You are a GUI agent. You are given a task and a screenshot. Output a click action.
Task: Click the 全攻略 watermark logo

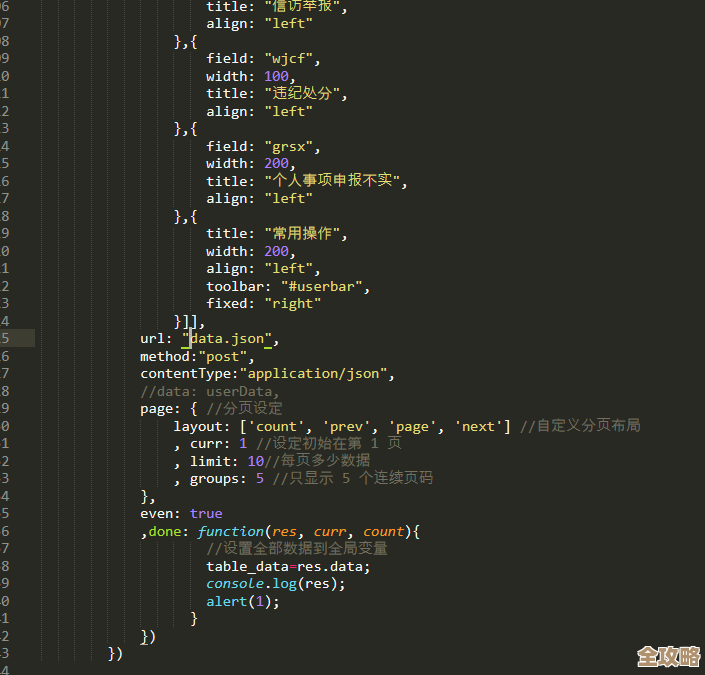click(x=668, y=656)
